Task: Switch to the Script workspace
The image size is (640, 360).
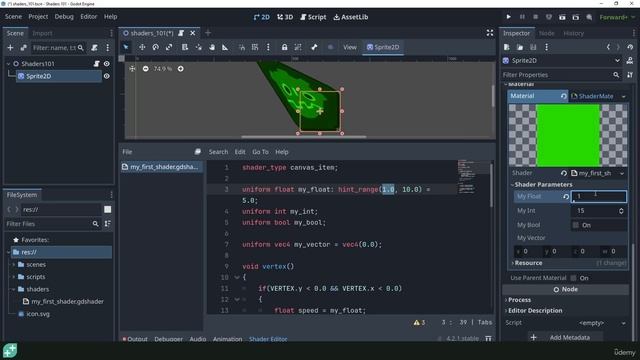Action: point(313,17)
